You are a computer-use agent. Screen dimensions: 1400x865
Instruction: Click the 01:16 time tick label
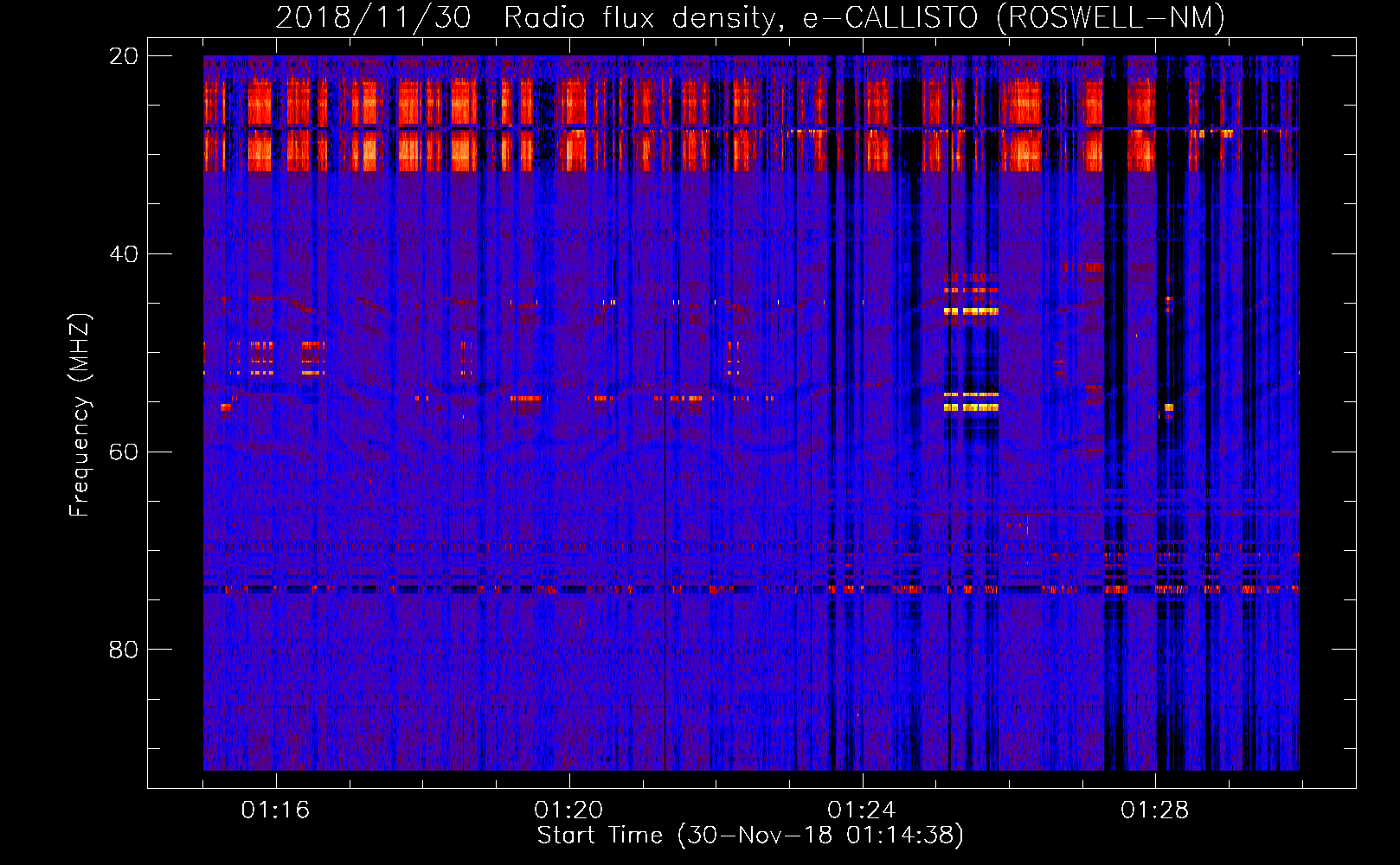275,811
